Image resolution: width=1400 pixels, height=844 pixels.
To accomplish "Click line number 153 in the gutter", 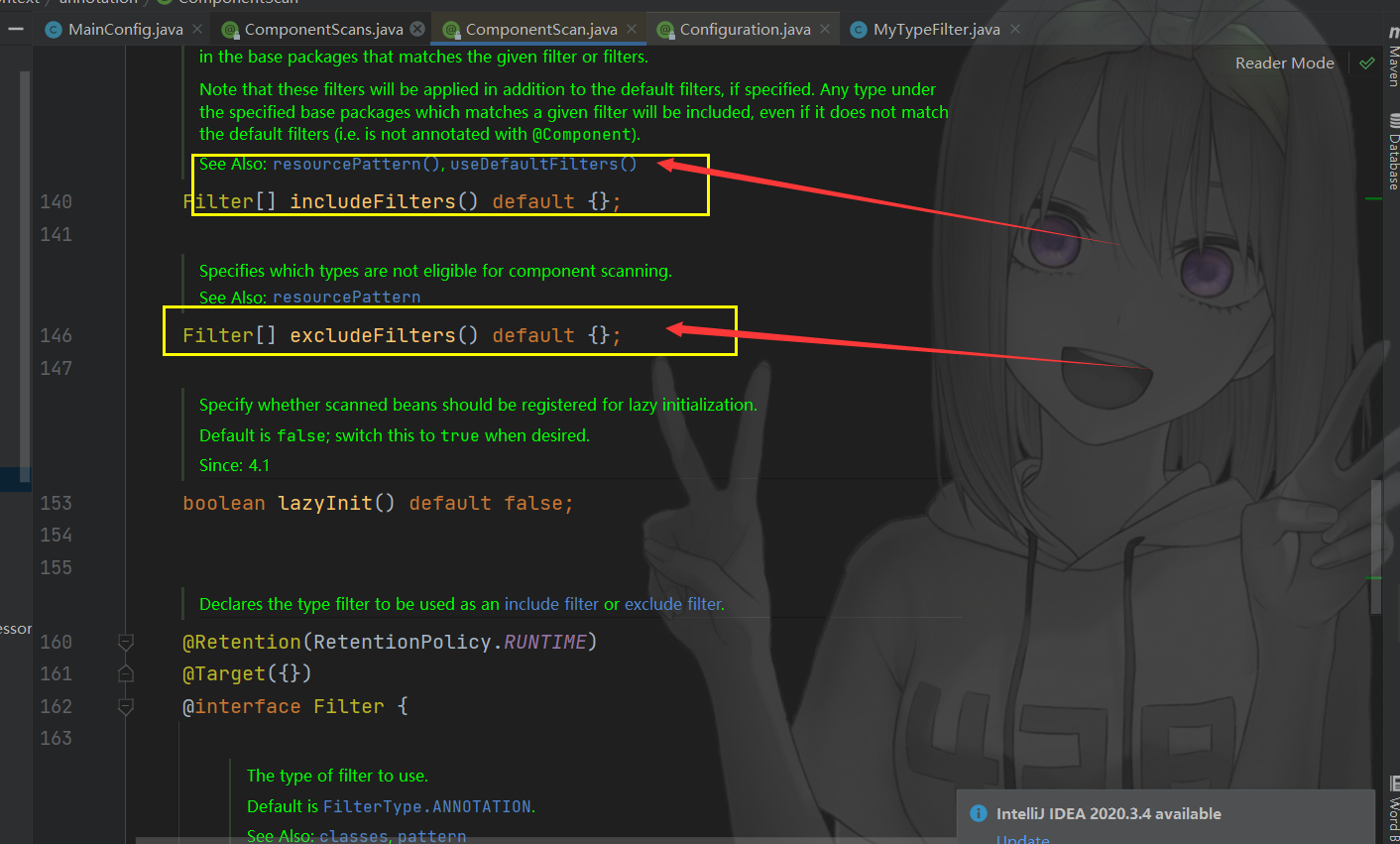I will pos(56,503).
